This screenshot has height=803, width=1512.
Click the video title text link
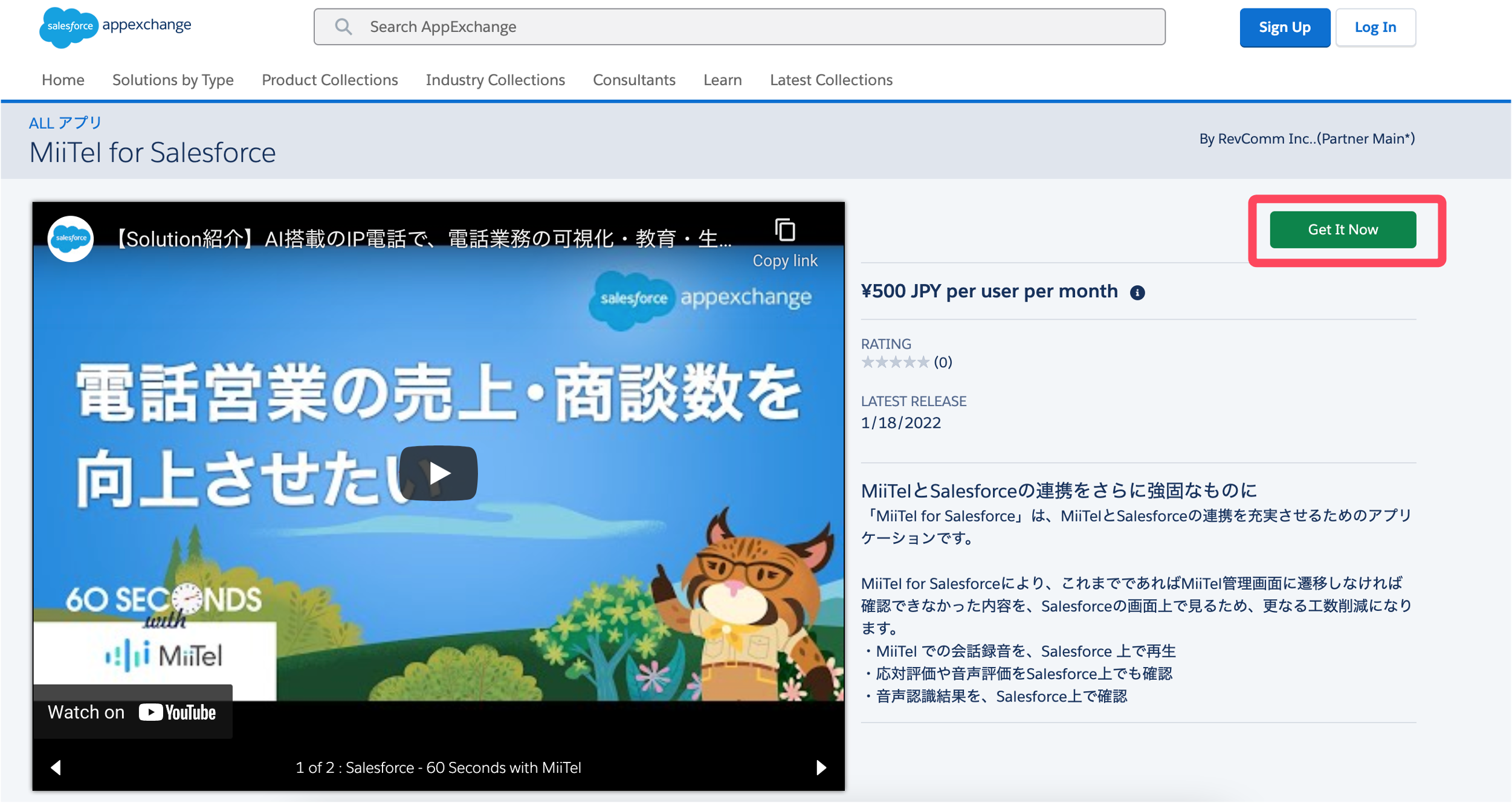422,239
